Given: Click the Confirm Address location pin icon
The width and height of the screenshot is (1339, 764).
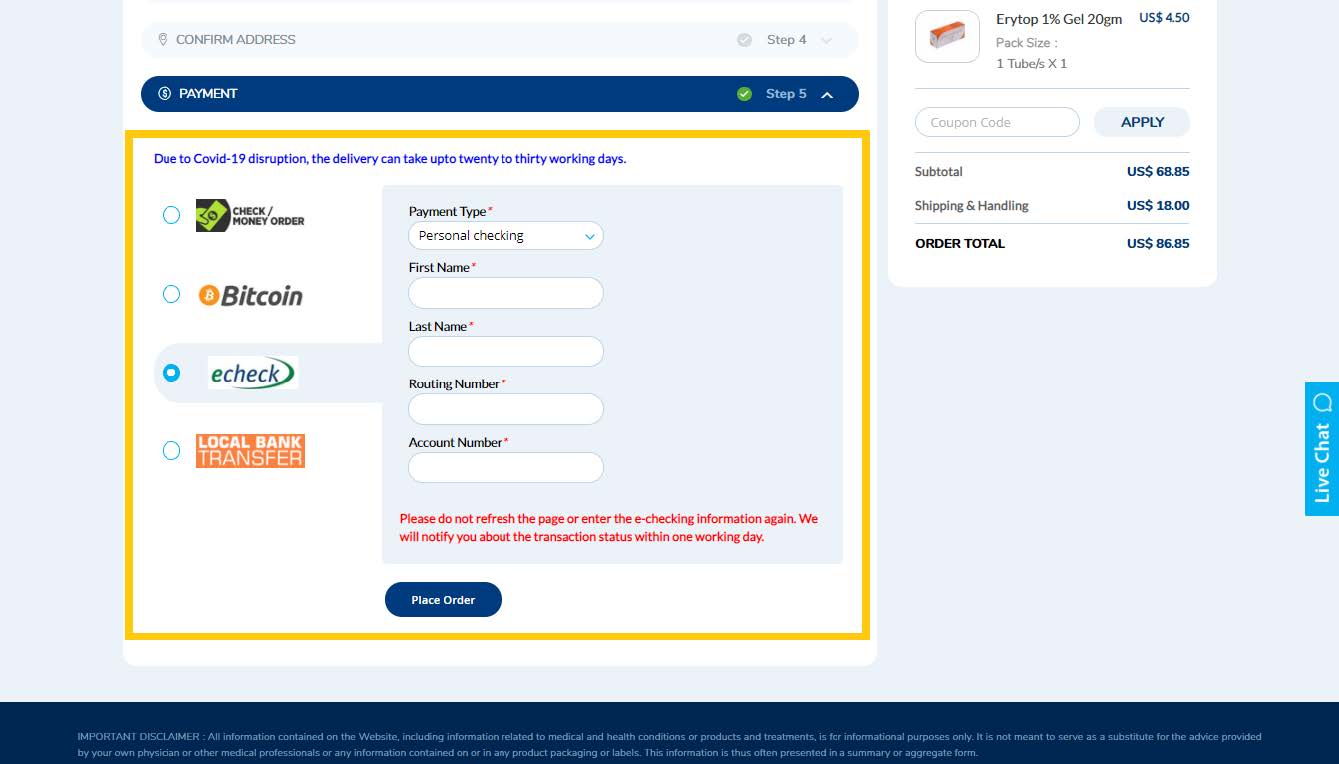Looking at the screenshot, I should pyautogui.click(x=163, y=40).
